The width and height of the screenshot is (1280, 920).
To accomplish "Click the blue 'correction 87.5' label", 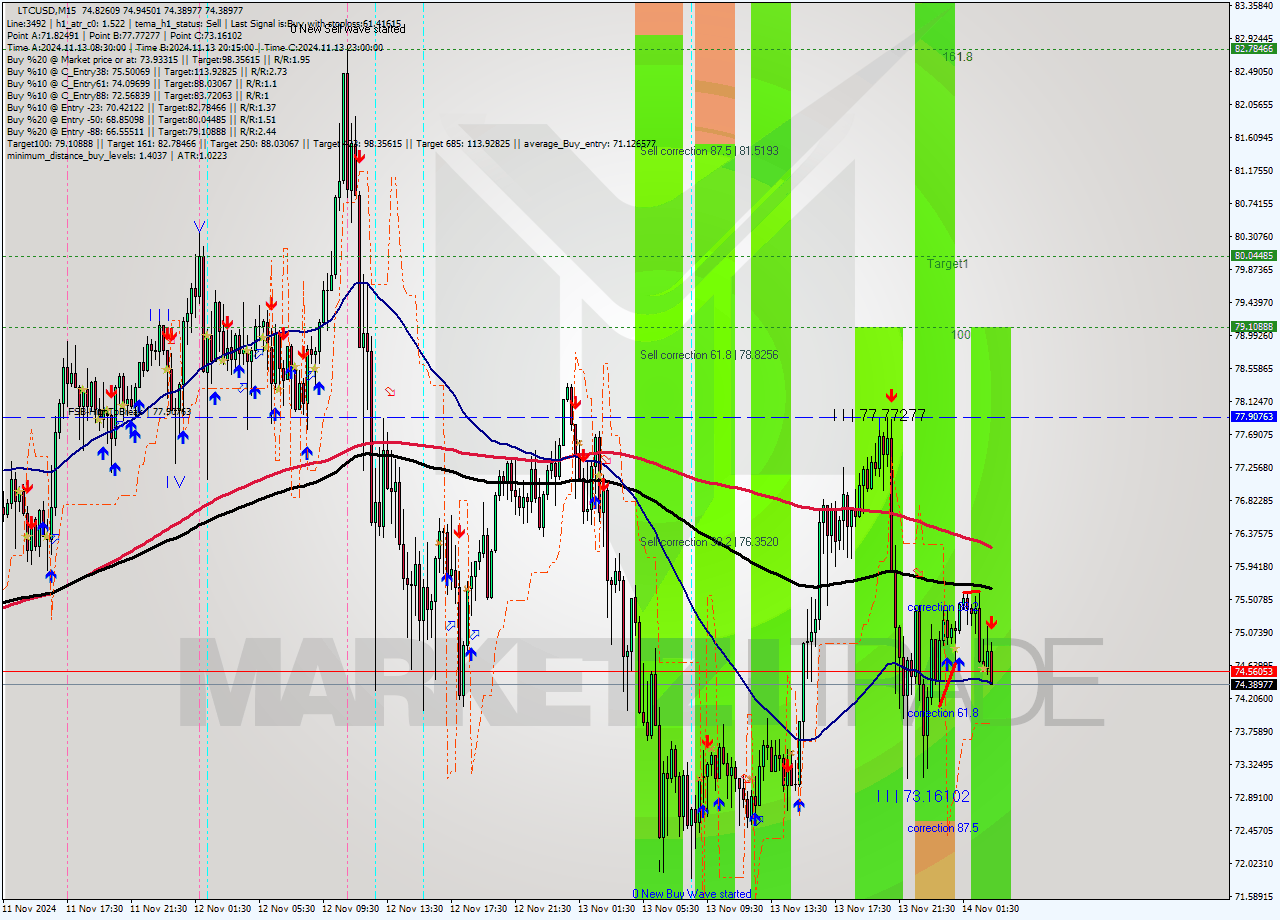I will click(x=943, y=828).
